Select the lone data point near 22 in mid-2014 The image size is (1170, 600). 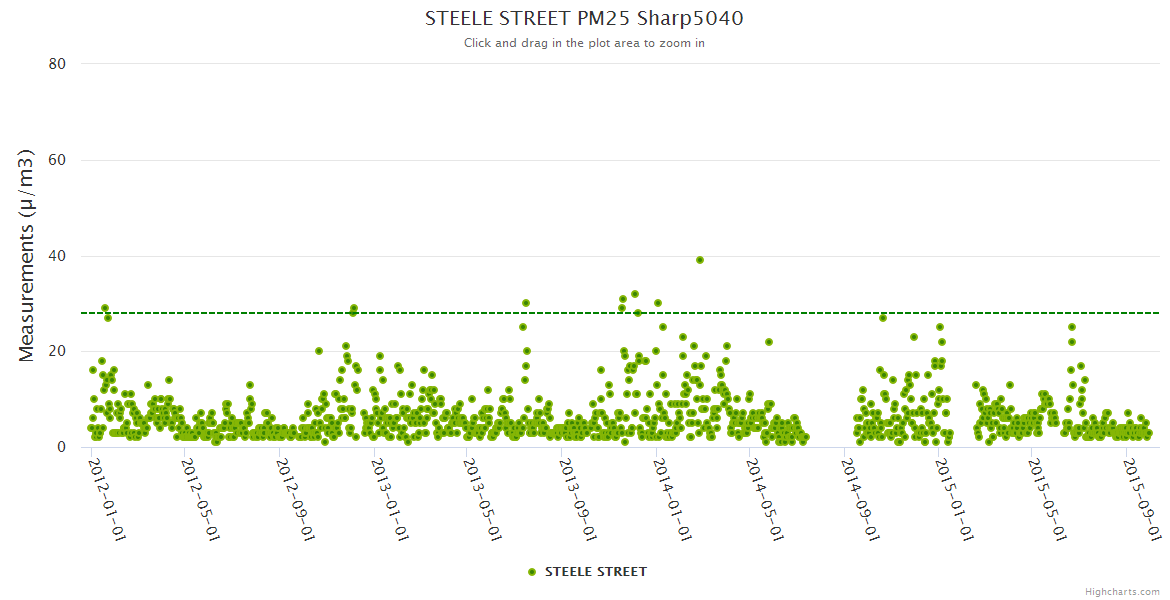click(769, 342)
